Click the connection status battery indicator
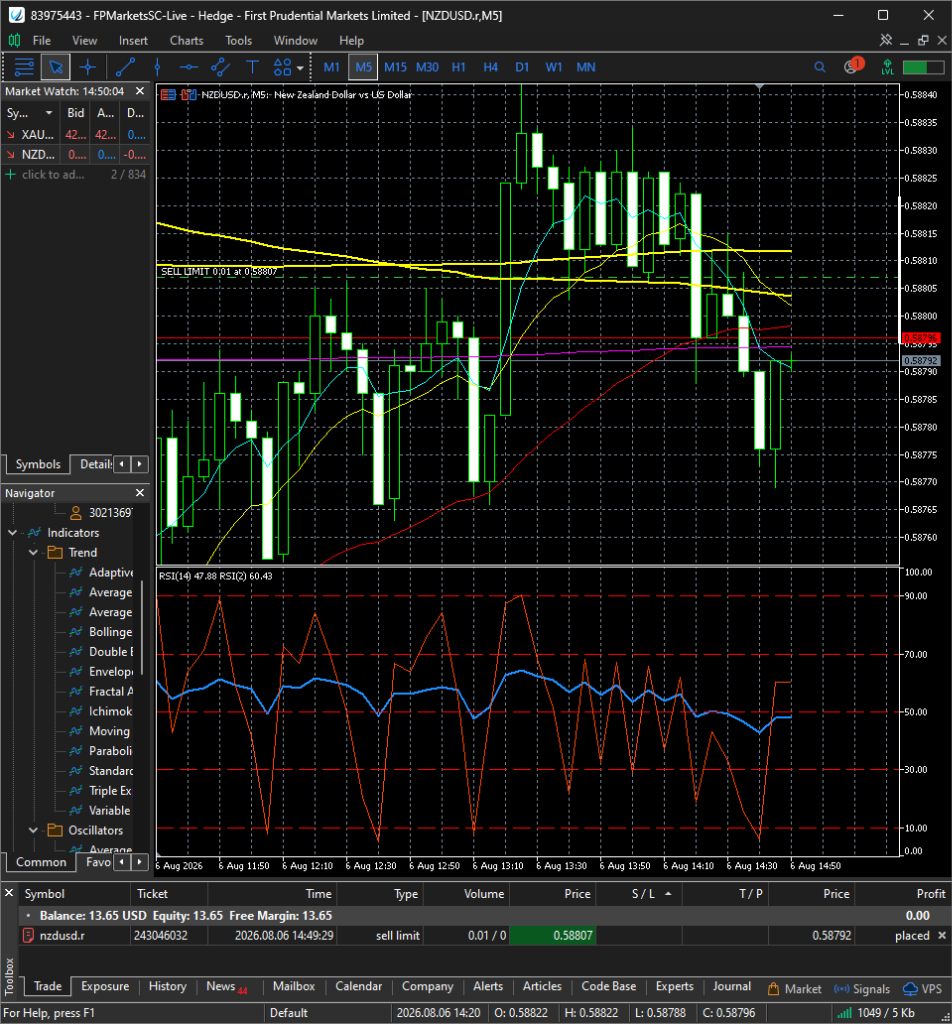The height and width of the screenshot is (1024, 952). click(x=923, y=67)
